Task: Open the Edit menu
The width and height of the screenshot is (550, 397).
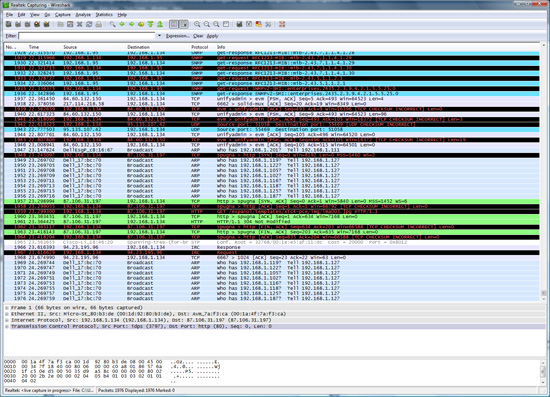Action: (22, 15)
